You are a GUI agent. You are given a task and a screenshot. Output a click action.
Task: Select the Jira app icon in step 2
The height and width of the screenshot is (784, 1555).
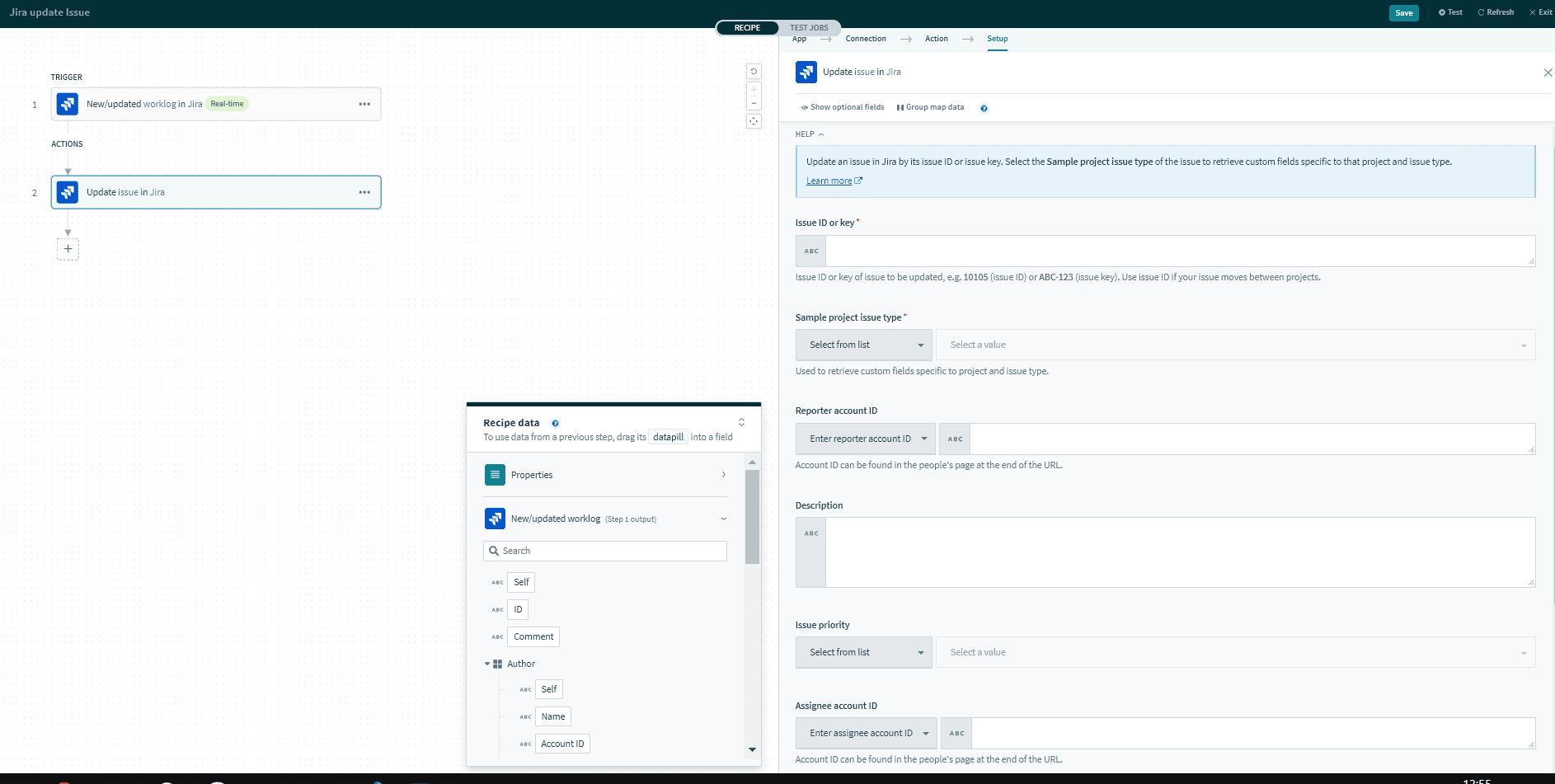point(67,192)
